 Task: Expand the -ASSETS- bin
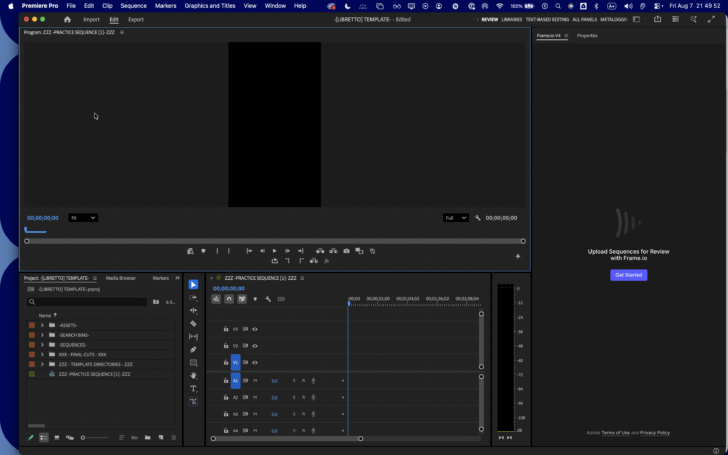coord(42,325)
